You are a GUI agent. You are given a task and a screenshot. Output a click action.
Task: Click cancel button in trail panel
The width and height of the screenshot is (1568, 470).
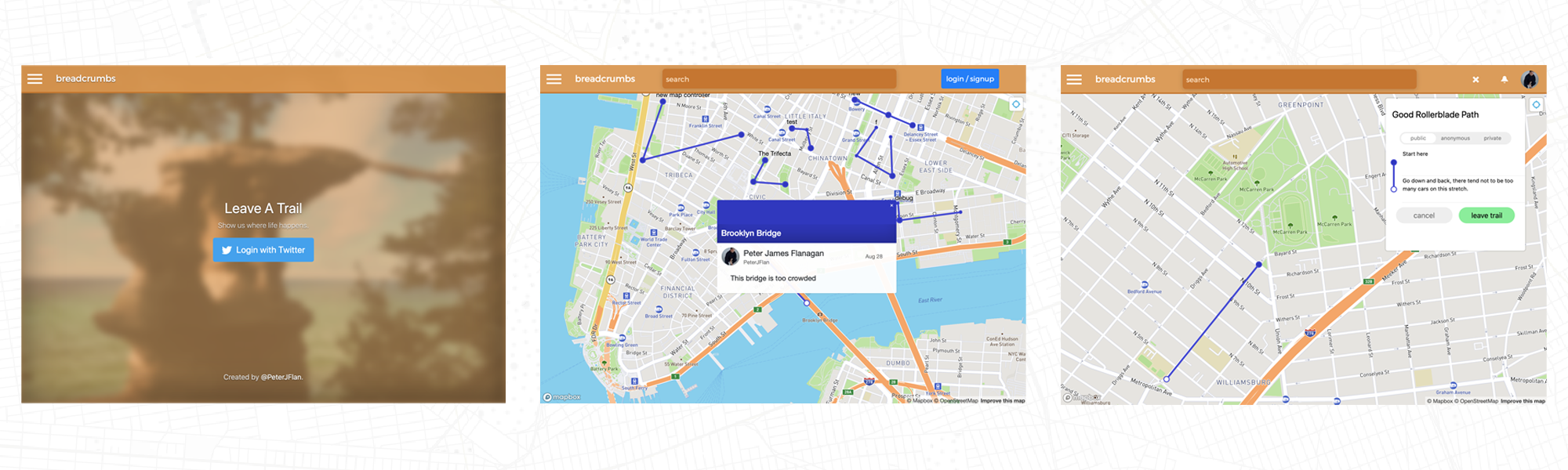[x=1424, y=215]
